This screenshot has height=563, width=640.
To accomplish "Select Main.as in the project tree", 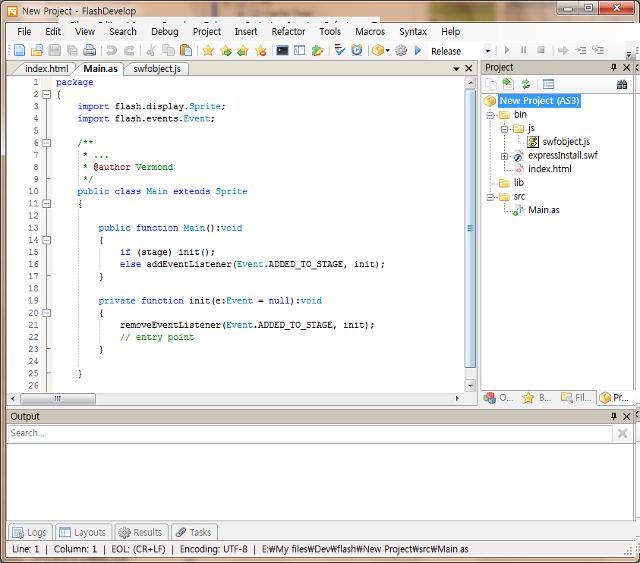I will tap(544, 210).
